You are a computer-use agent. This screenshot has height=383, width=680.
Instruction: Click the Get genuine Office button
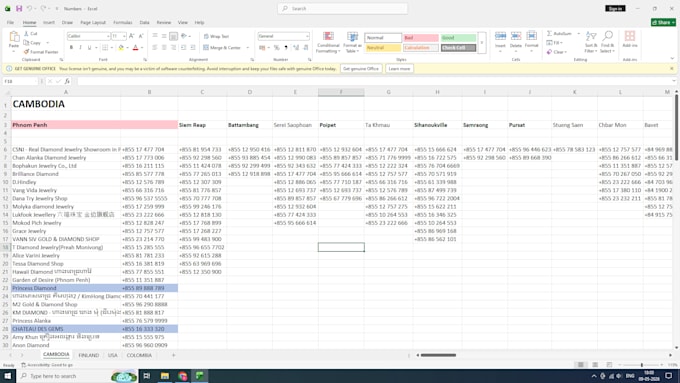point(361,69)
